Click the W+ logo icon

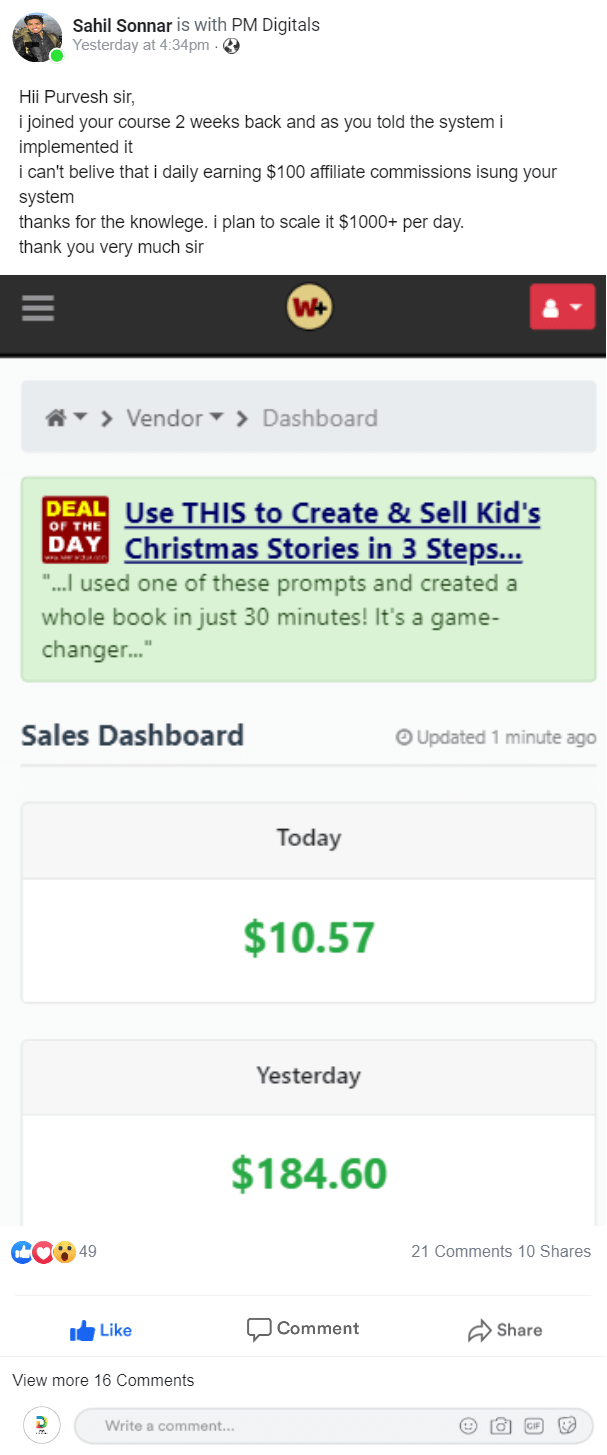tap(309, 307)
